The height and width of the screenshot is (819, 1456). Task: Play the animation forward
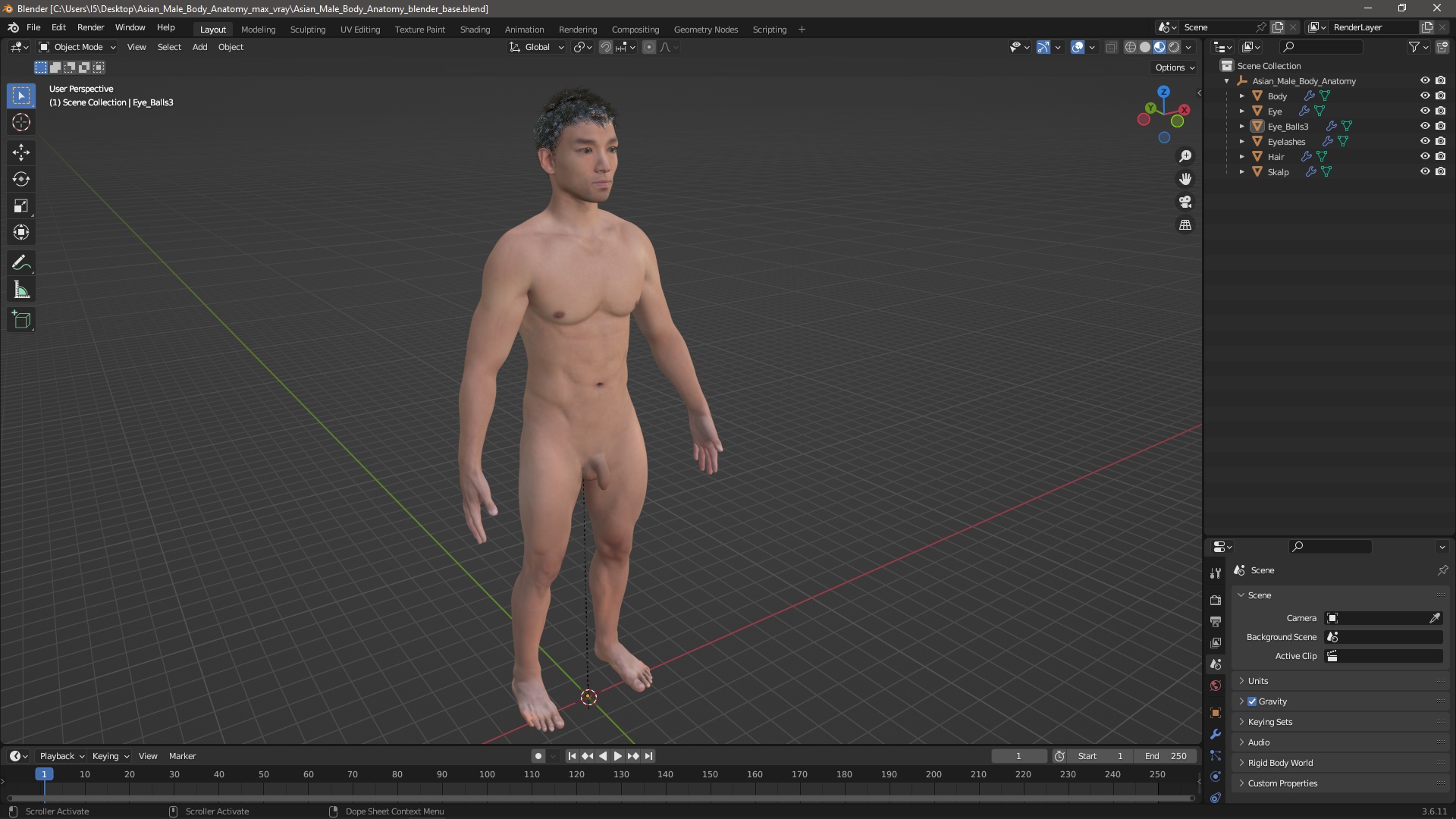point(617,756)
